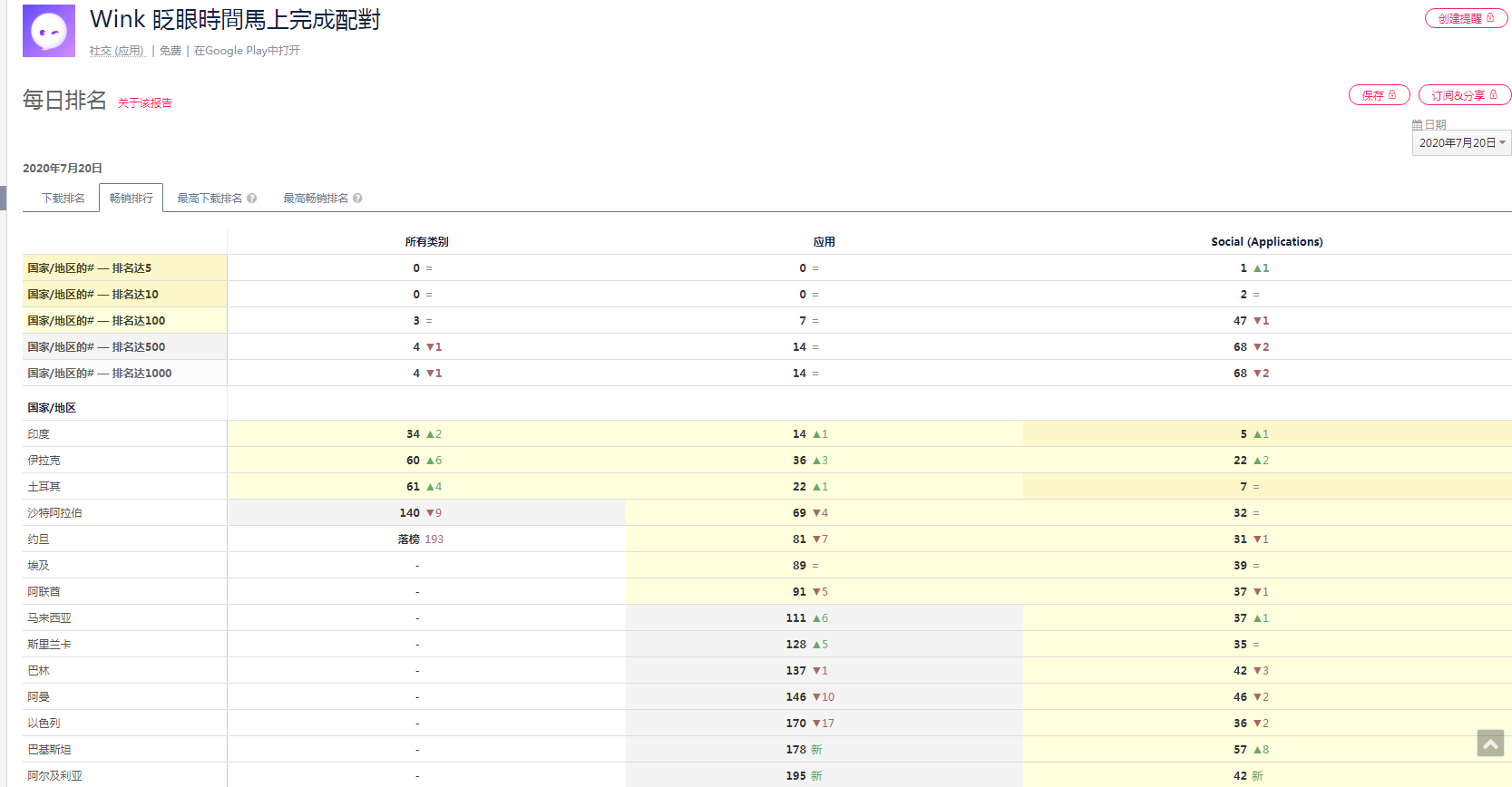The height and width of the screenshot is (787, 1512).
Task: Open the 在Google Play中打开 link
Action: click(247, 51)
